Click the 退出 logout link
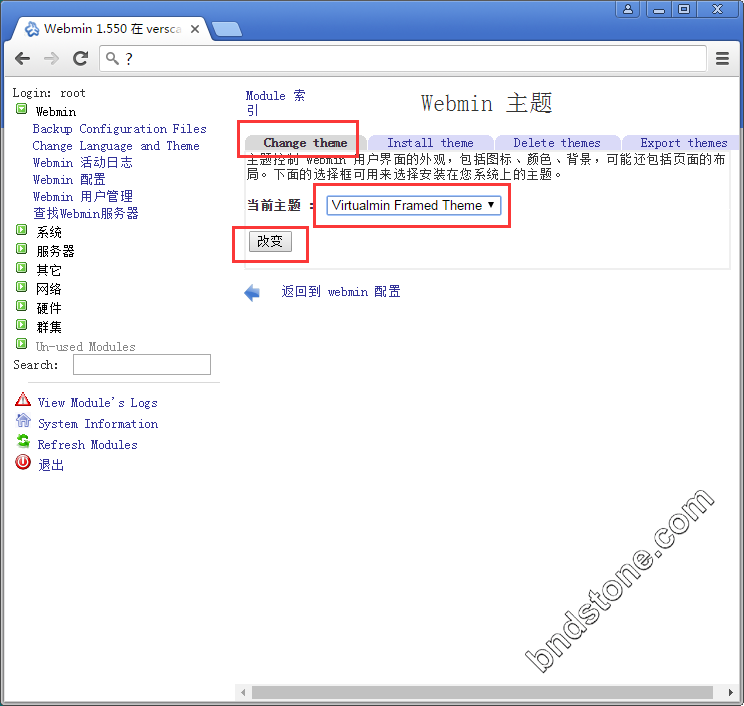The width and height of the screenshot is (744, 706). (x=51, y=465)
